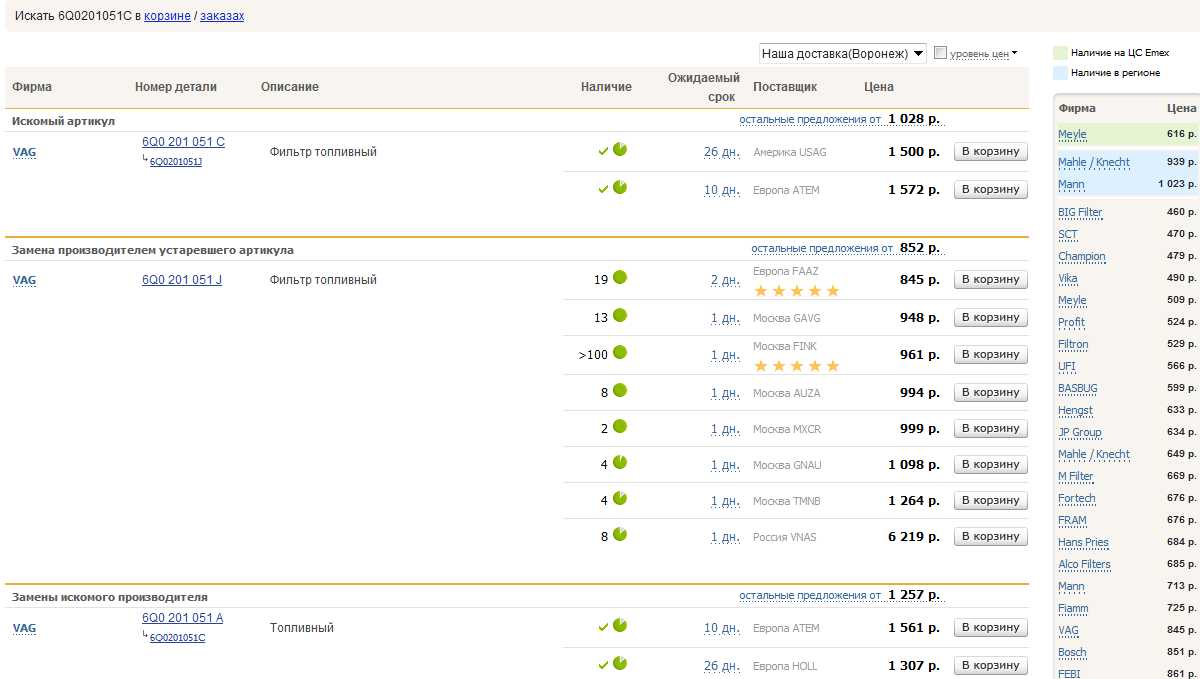Viewport: 1200px width, 679px height.
Task: Click availability pie icon for Европа HOLL row
Action: pyautogui.click(x=620, y=663)
